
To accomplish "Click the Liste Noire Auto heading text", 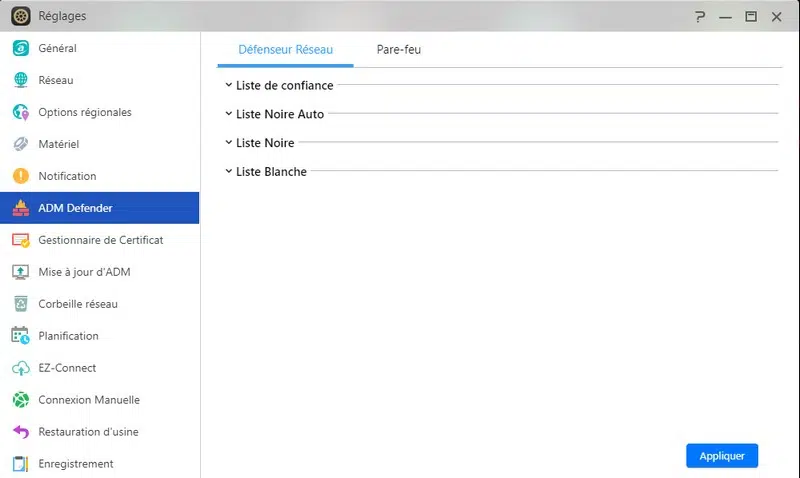I will point(280,114).
